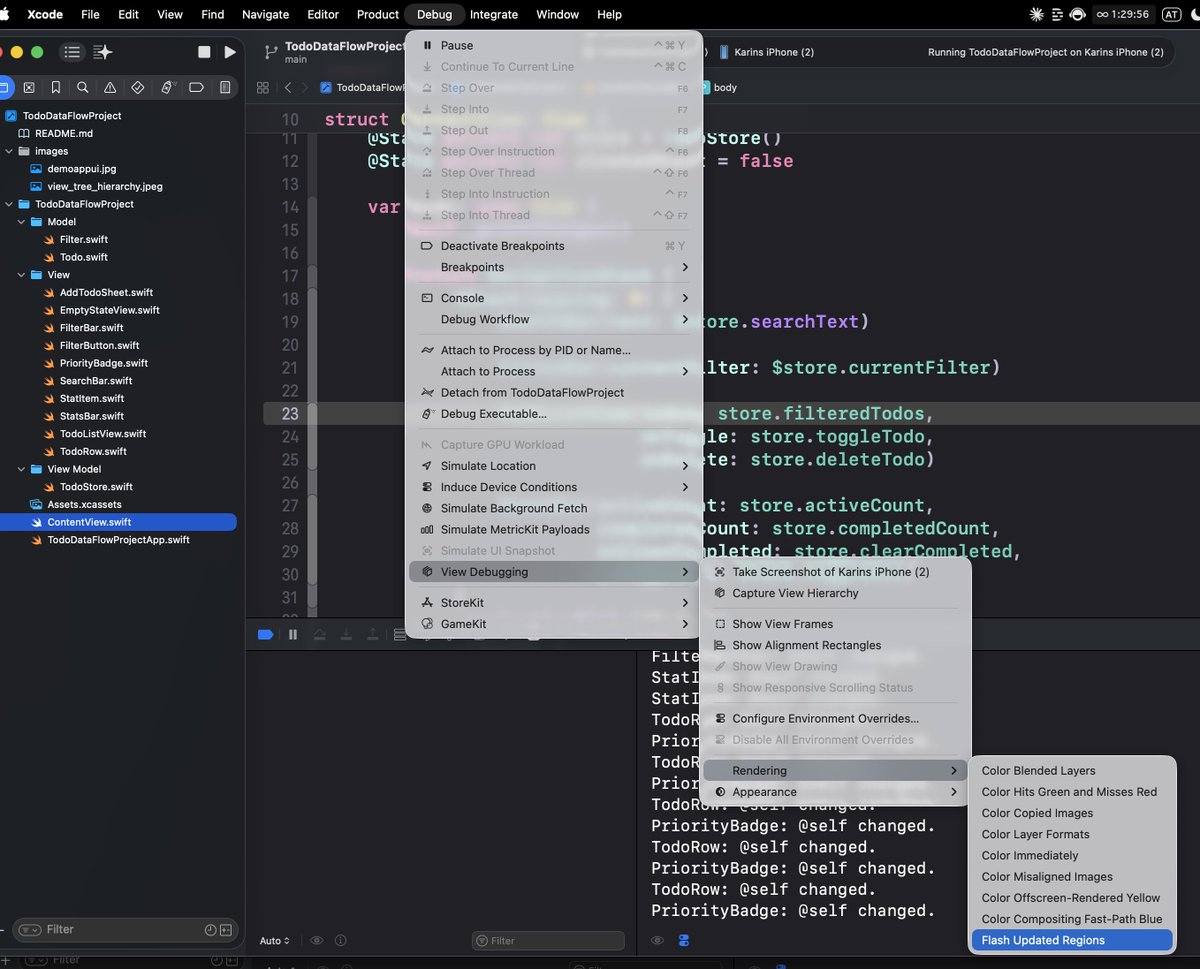The width and height of the screenshot is (1200, 969).
Task: Select README.md in project navigator
Action: (63, 133)
